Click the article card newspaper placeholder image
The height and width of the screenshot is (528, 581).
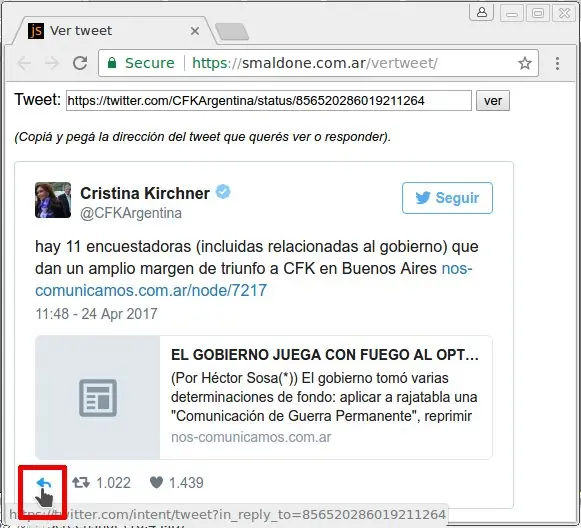98,398
